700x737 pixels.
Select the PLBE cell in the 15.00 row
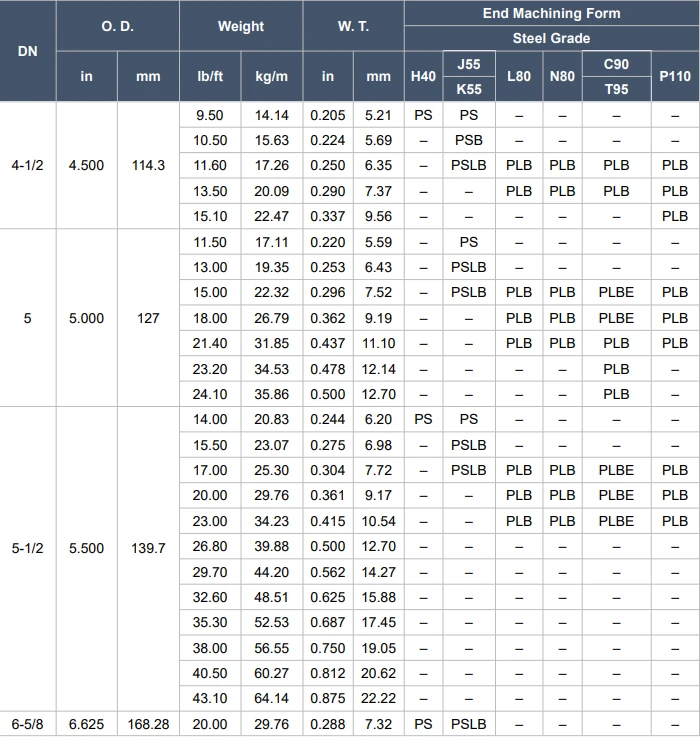coord(616,292)
